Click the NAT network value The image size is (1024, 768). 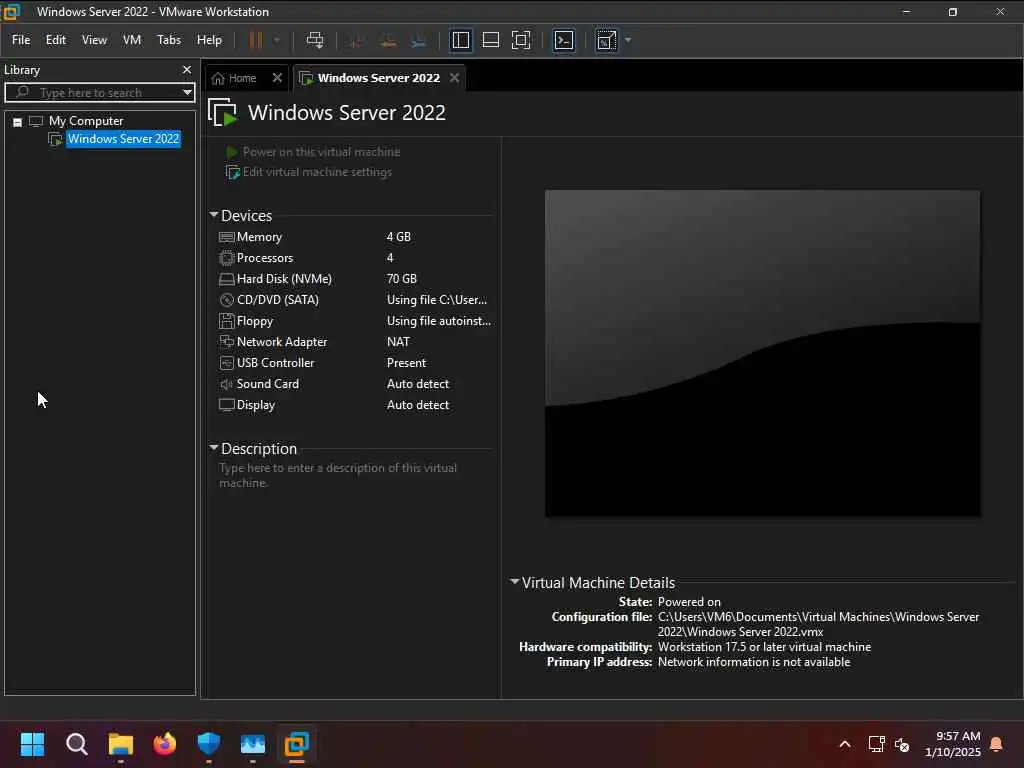click(x=398, y=342)
